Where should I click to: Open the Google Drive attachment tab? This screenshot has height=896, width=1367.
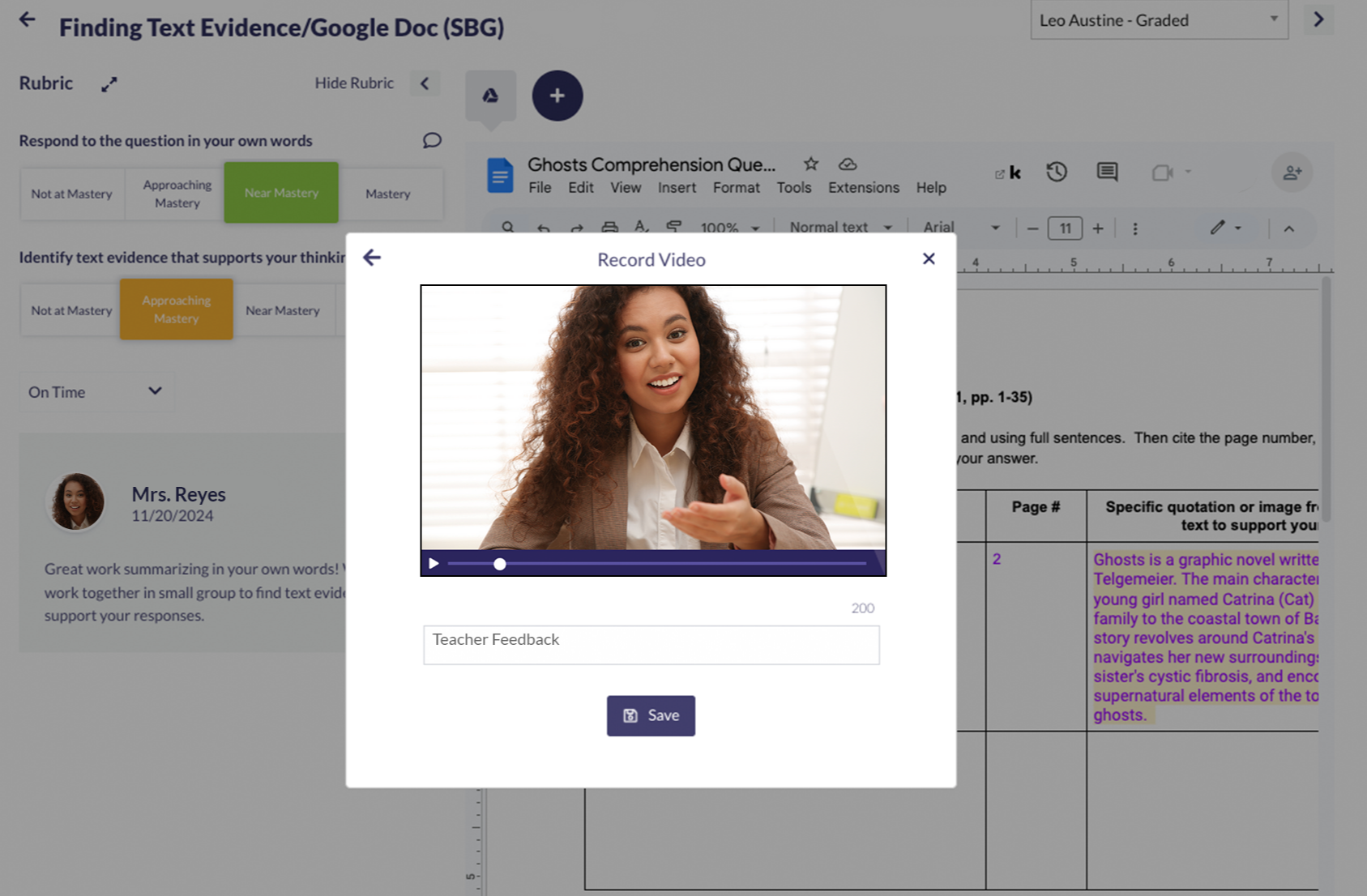(x=490, y=96)
